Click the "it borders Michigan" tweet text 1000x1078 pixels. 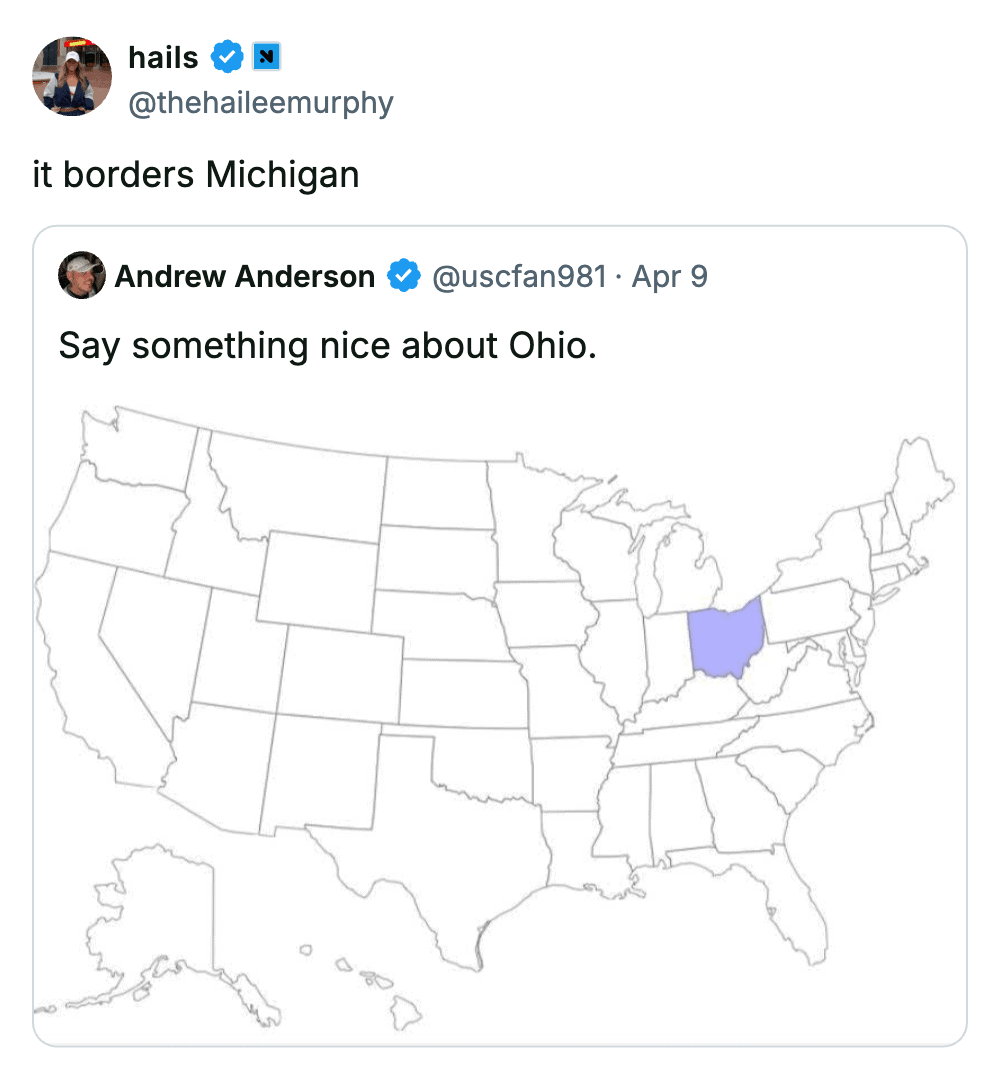196,175
